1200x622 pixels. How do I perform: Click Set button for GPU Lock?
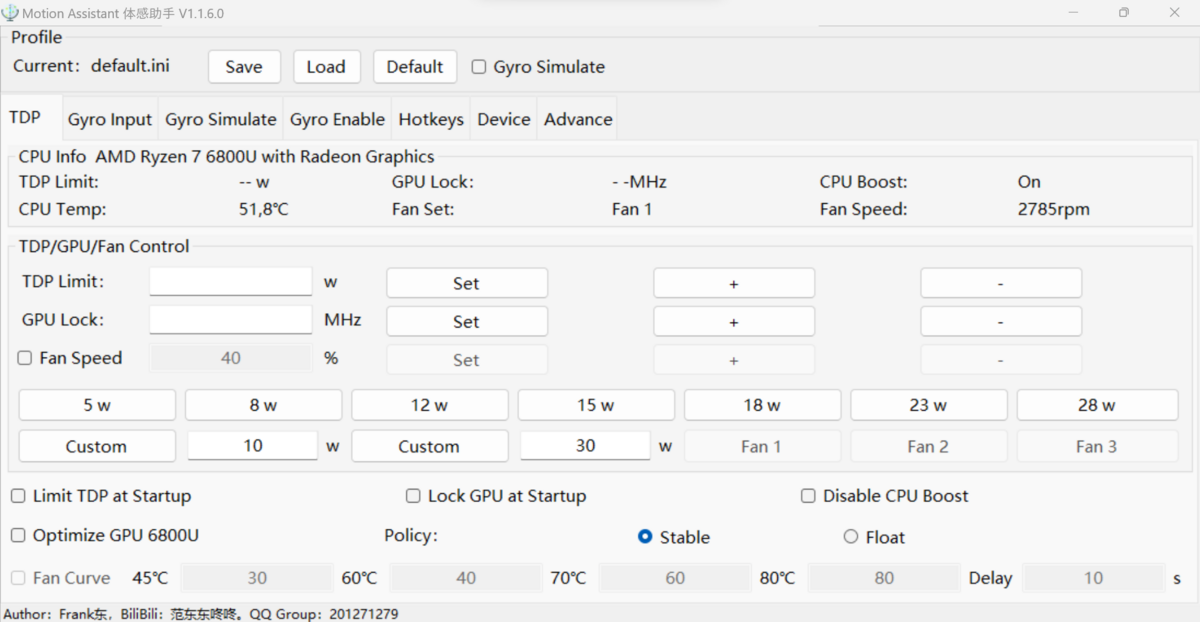(x=467, y=321)
